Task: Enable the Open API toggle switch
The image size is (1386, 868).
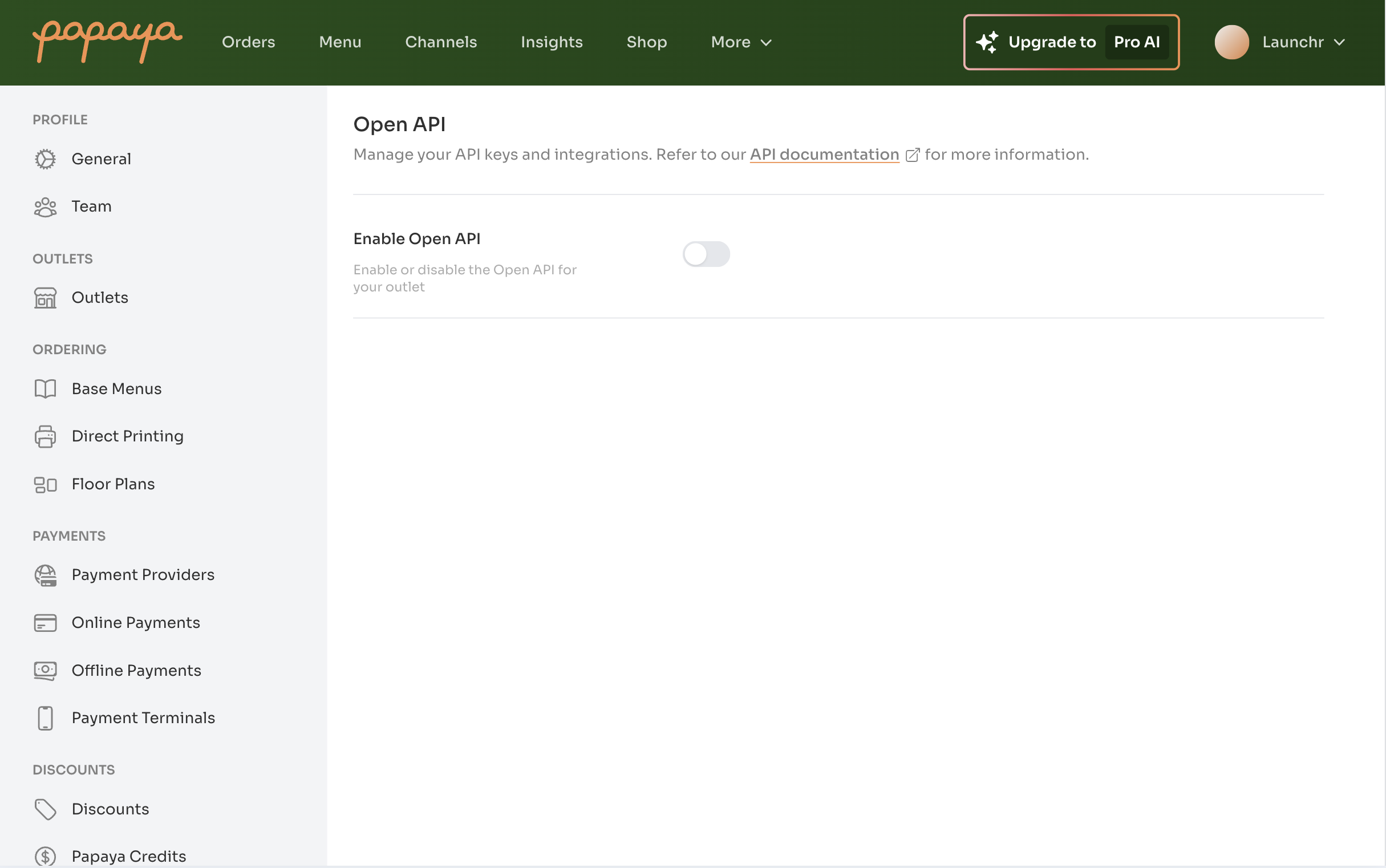Action: point(706,254)
